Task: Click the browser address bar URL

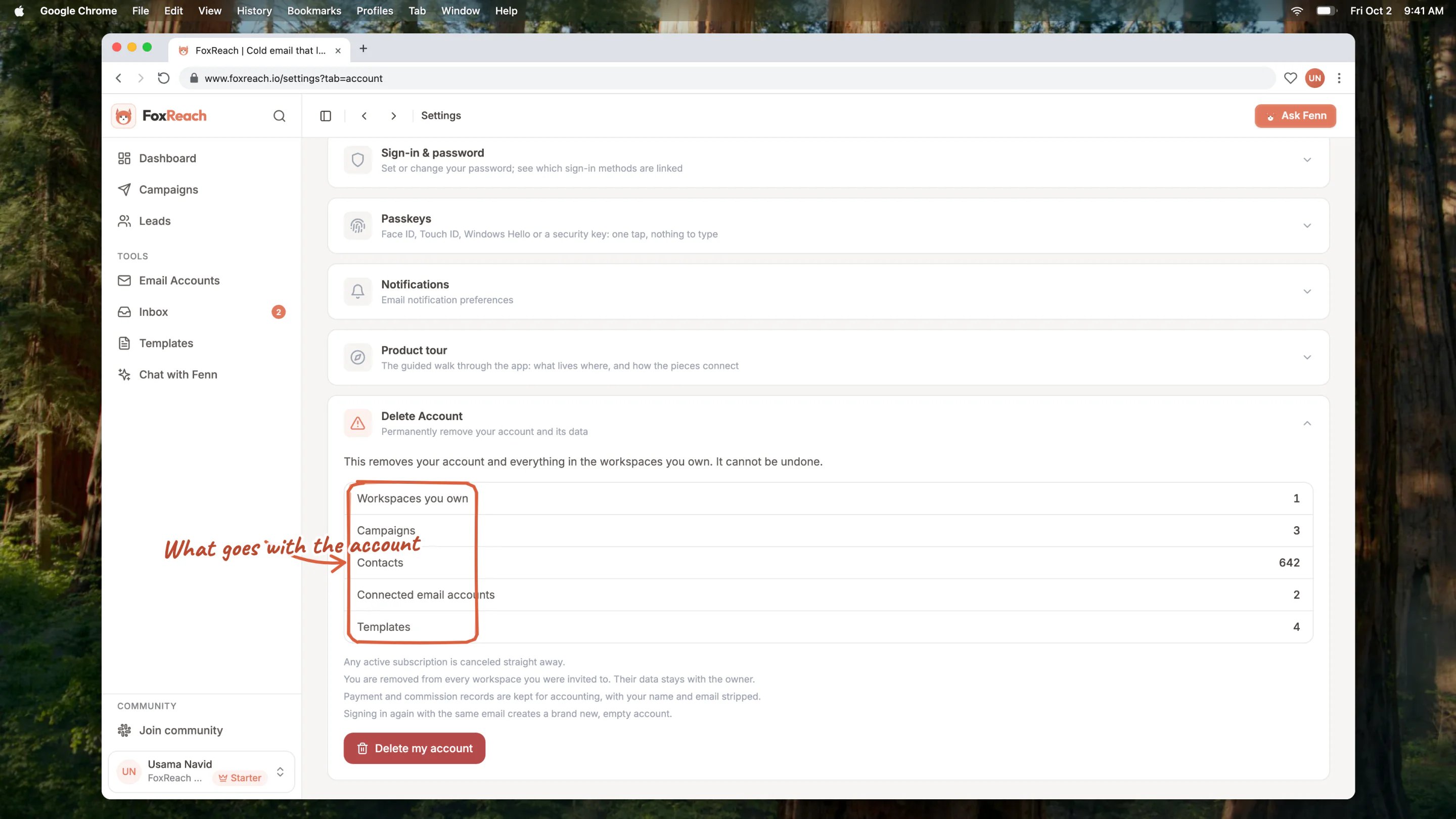Action: point(293,78)
